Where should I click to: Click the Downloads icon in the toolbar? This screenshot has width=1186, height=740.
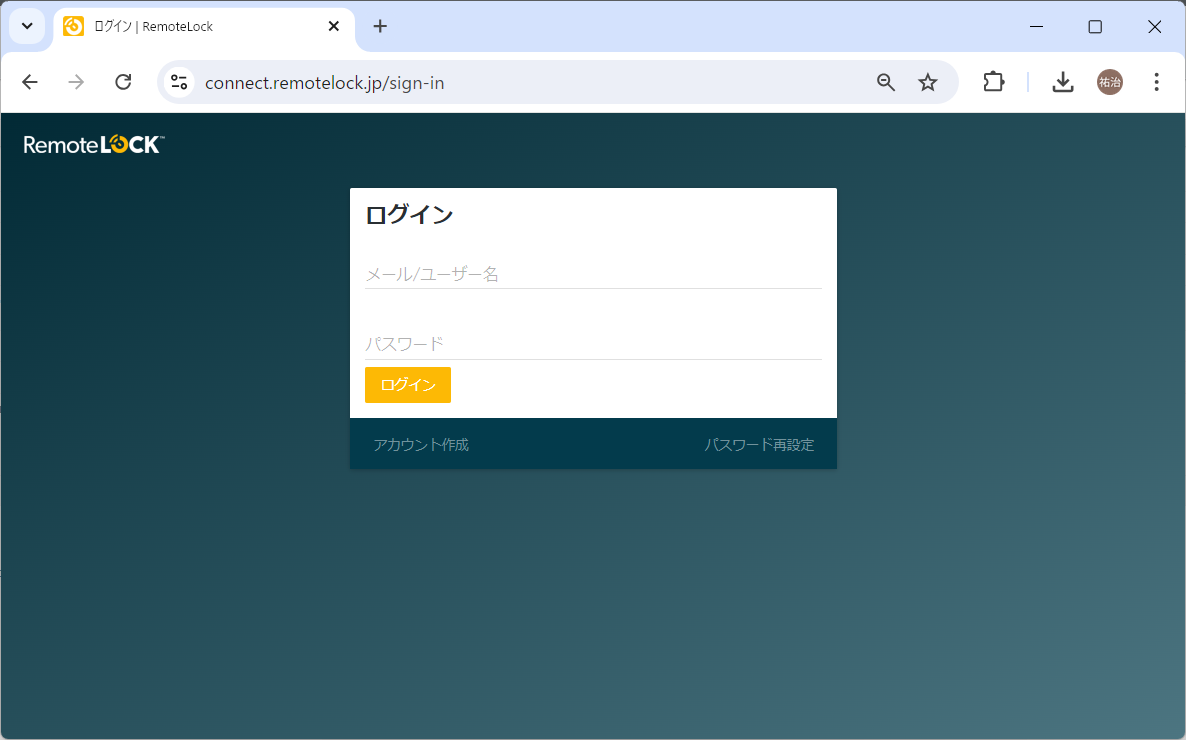pos(1063,82)
